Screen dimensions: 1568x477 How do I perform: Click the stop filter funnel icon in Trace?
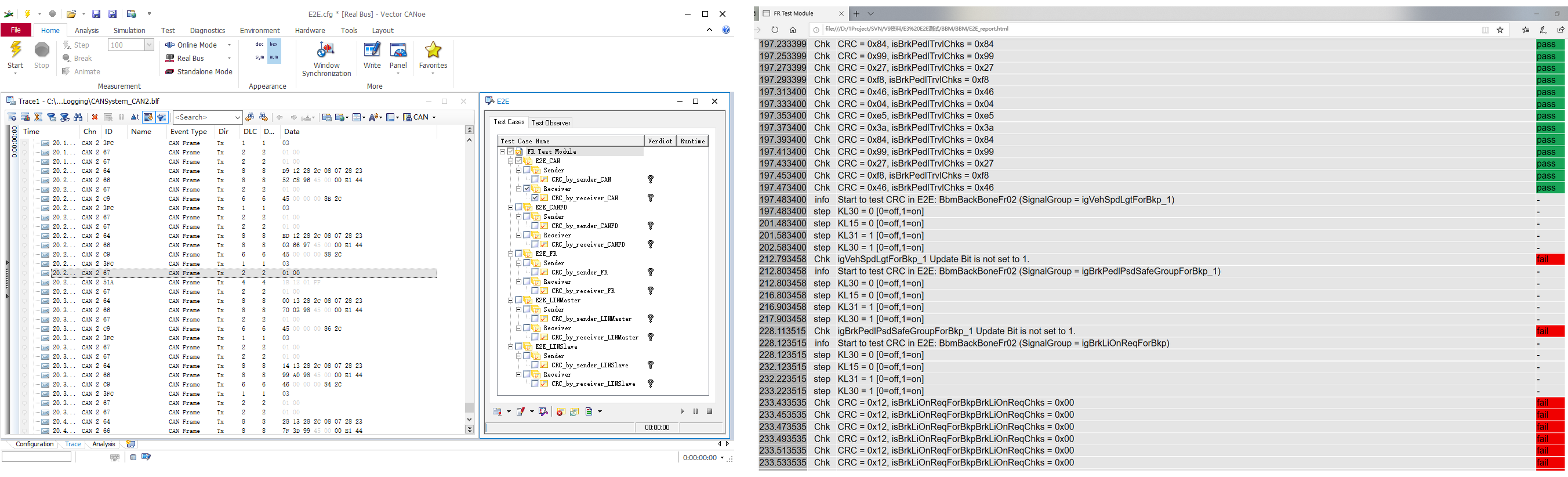pyautogui.click(x=64, y=117)
